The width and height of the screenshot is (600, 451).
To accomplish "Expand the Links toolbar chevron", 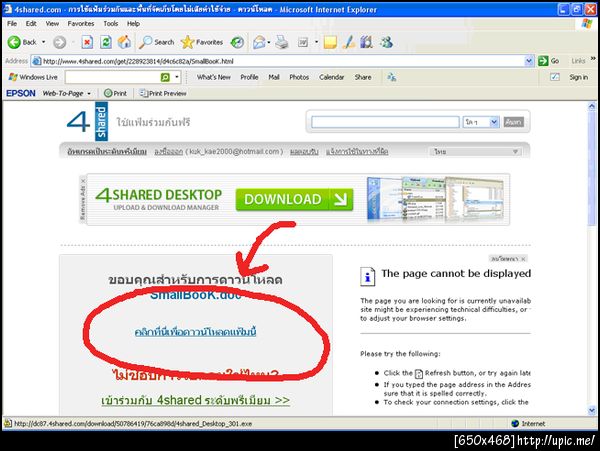I will pos(593,59).
